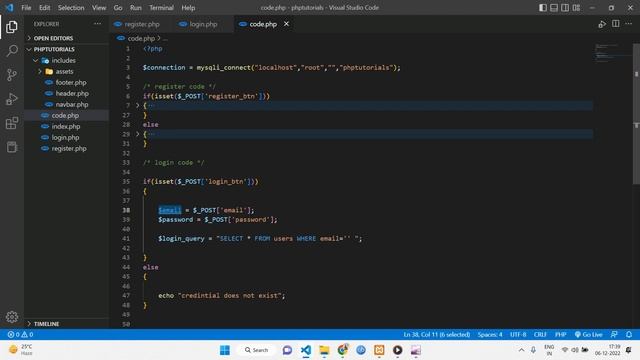Open the Manage gear menu
This screenshot has height=360, width=640.
coord(12,317)
